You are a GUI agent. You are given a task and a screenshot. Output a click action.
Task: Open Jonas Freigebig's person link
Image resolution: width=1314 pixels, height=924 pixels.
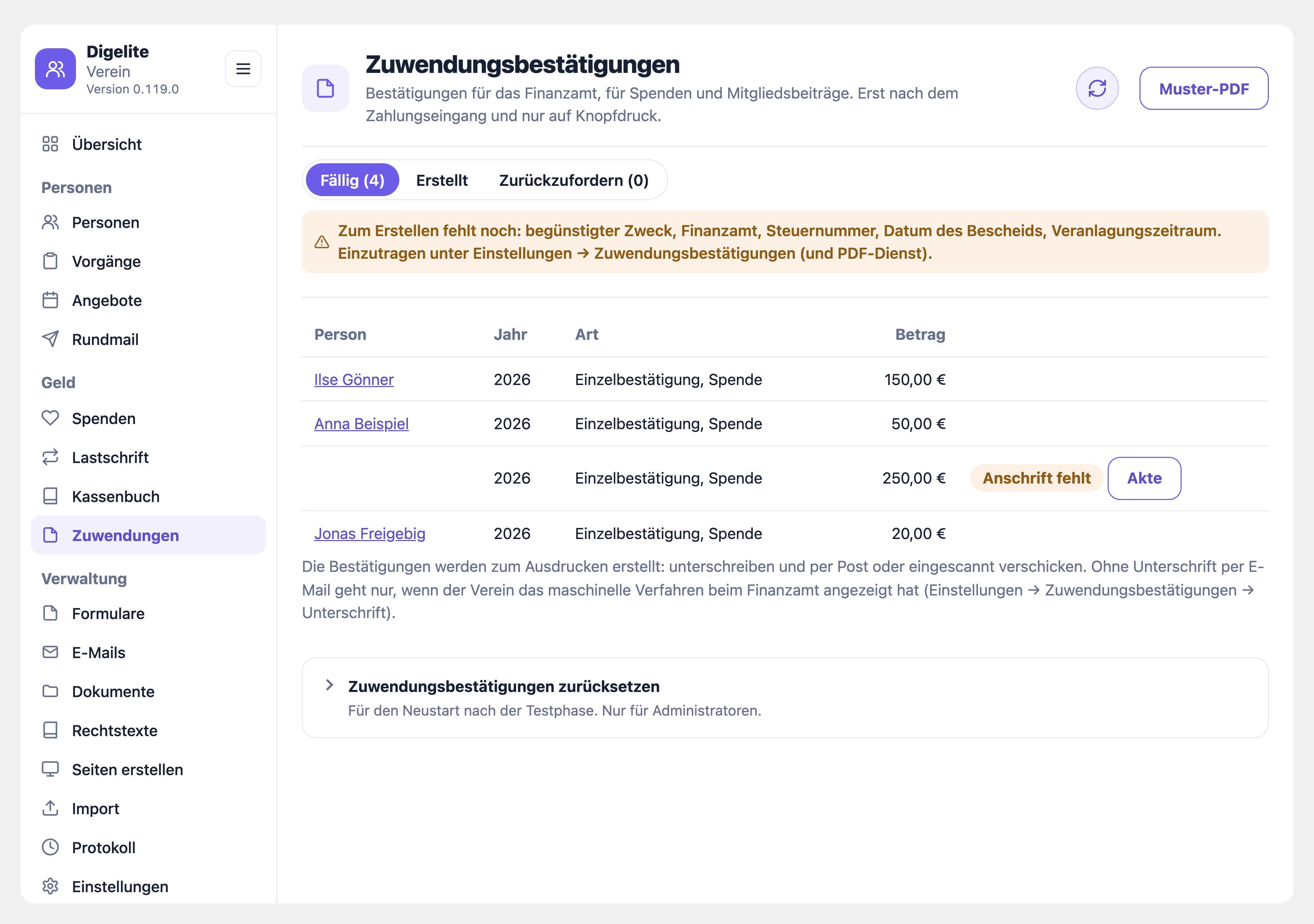[x=370, y=534]
